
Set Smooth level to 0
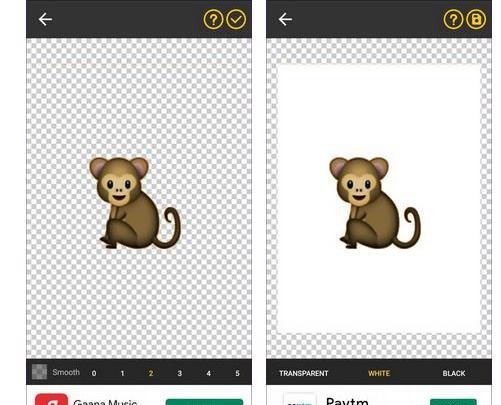pyautogui.click(x=94, y=373)
